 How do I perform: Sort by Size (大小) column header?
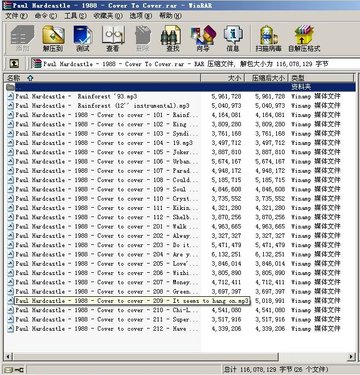[222, 78]
